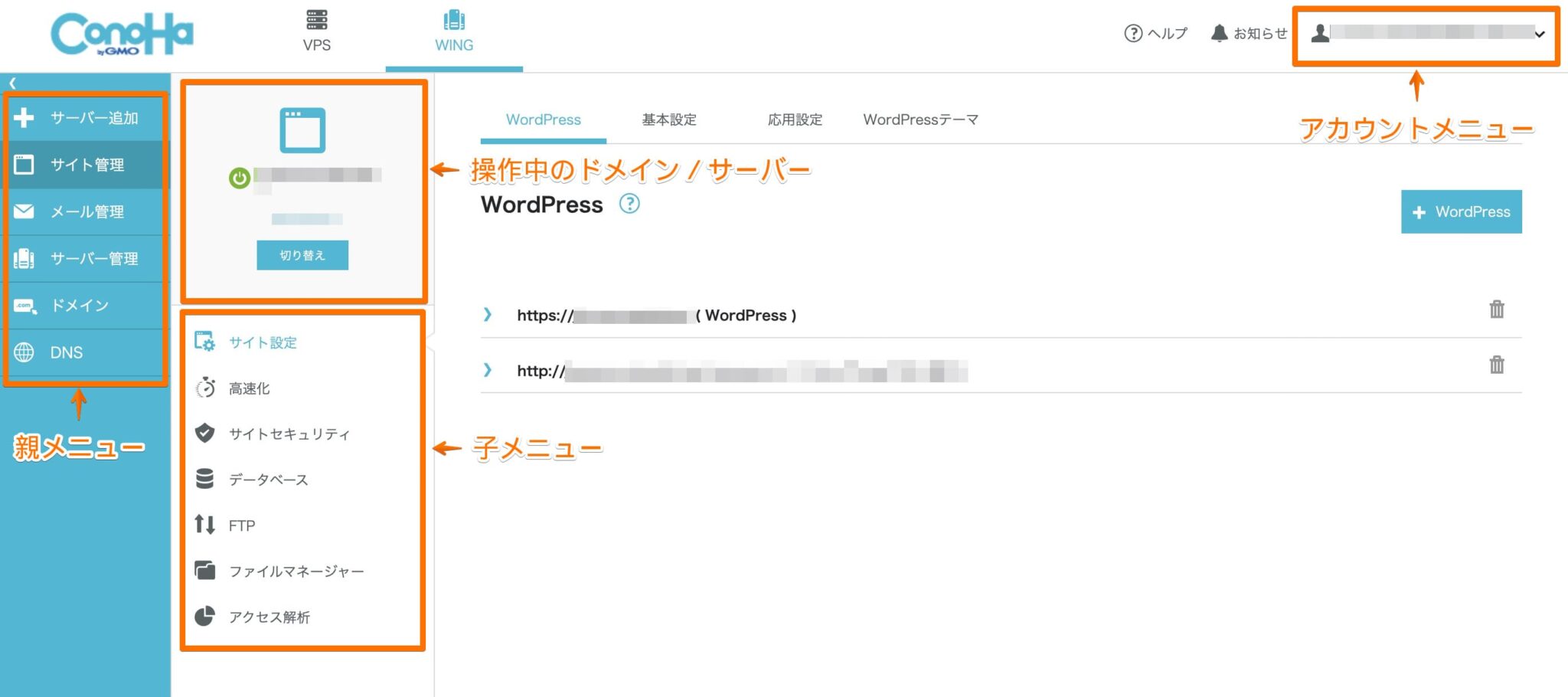This screenshot has width=1568, height=697.
Task: Select the サイトセキュリティ shield icon
Action: 204,434
